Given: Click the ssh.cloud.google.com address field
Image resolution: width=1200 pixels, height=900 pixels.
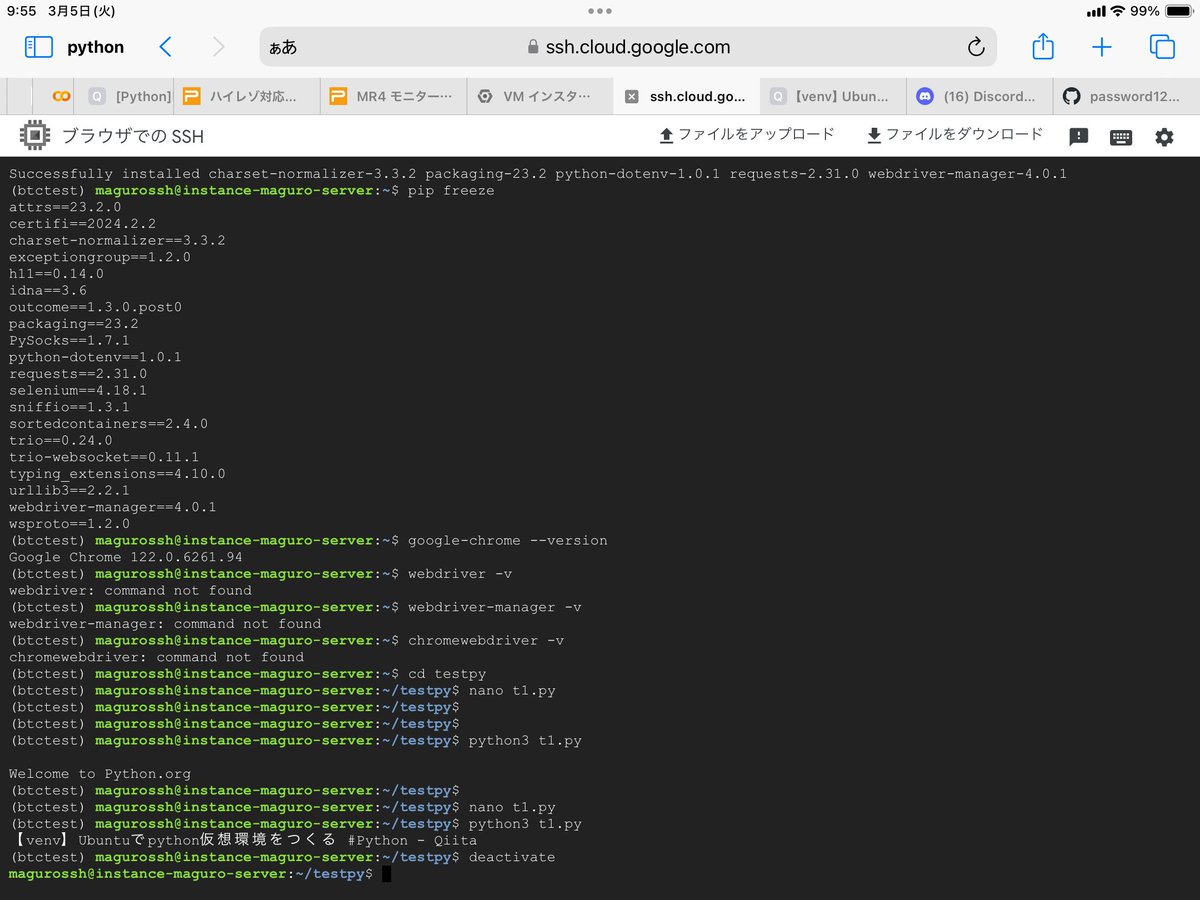Looking at the screenshot, I should 628,47.
